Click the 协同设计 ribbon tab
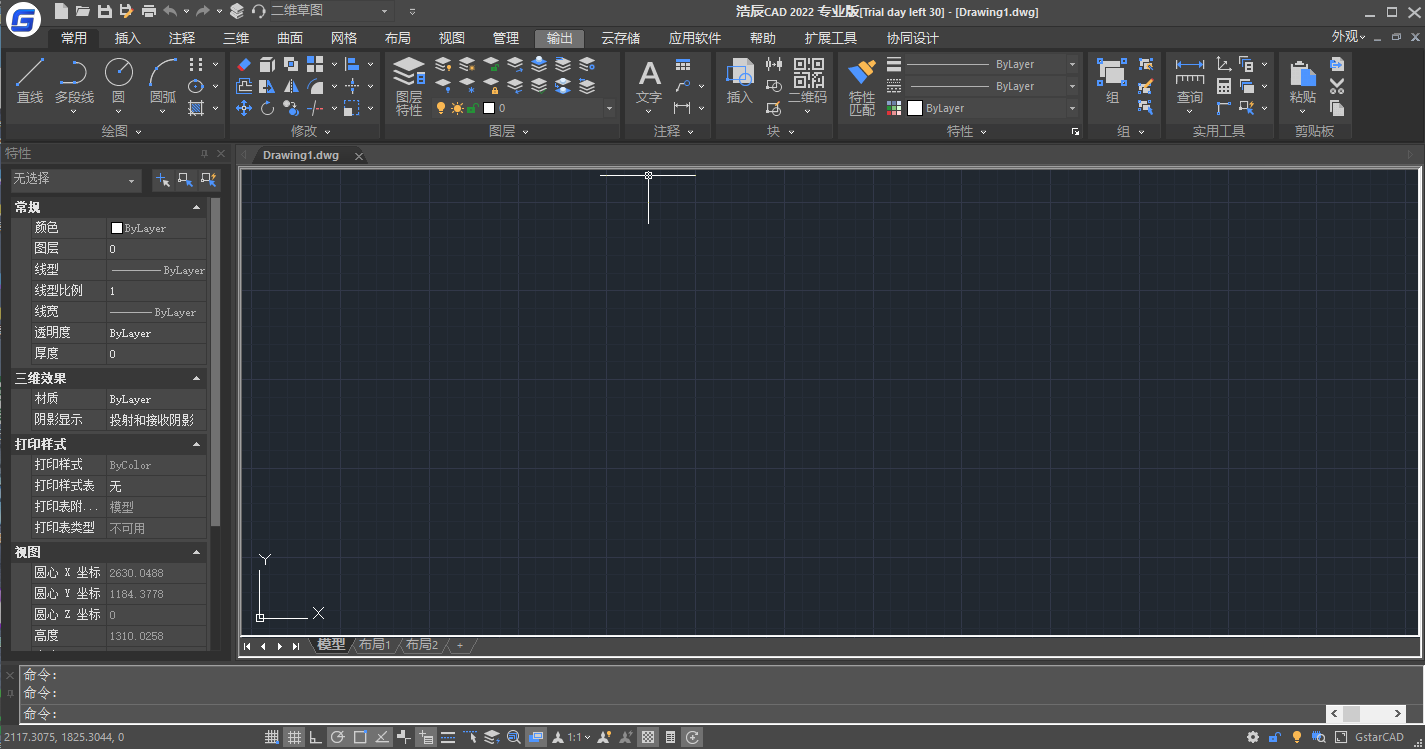Image resolution: width=1425 pixels, height=749 pixels. (913, 38)
